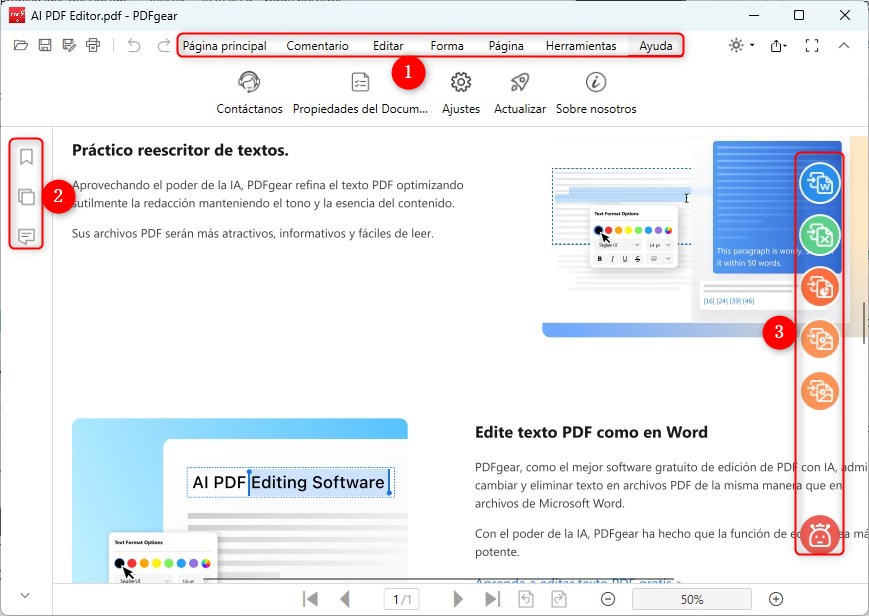Click Actualizar rocket icon
The width and height of the screenshot is (869, 616).
coord(520,93)
